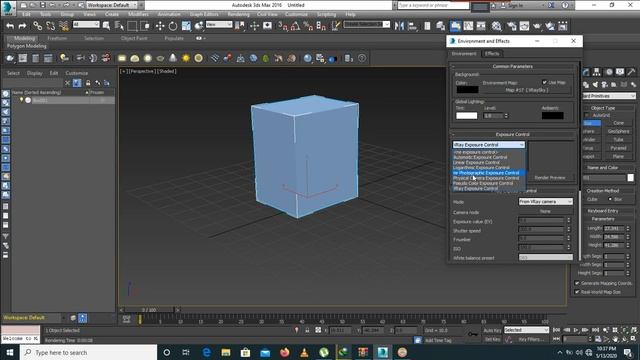Open the Render Setup icon
640x360 pixels.
511,26
